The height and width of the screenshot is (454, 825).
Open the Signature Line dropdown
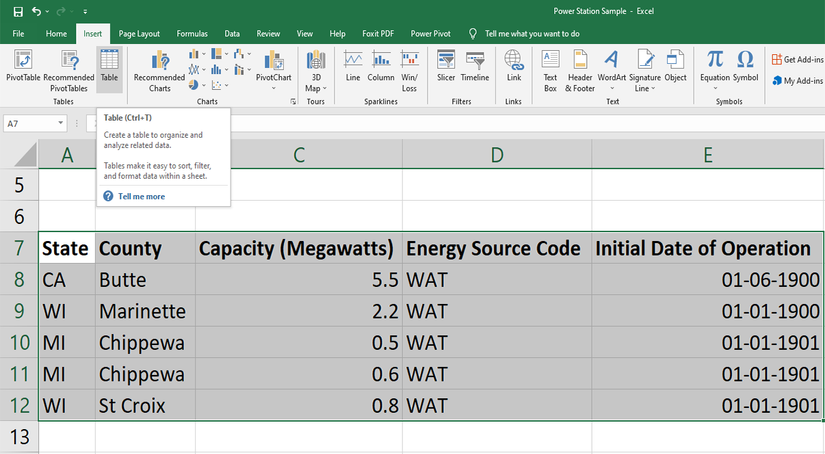click(653, 88)
